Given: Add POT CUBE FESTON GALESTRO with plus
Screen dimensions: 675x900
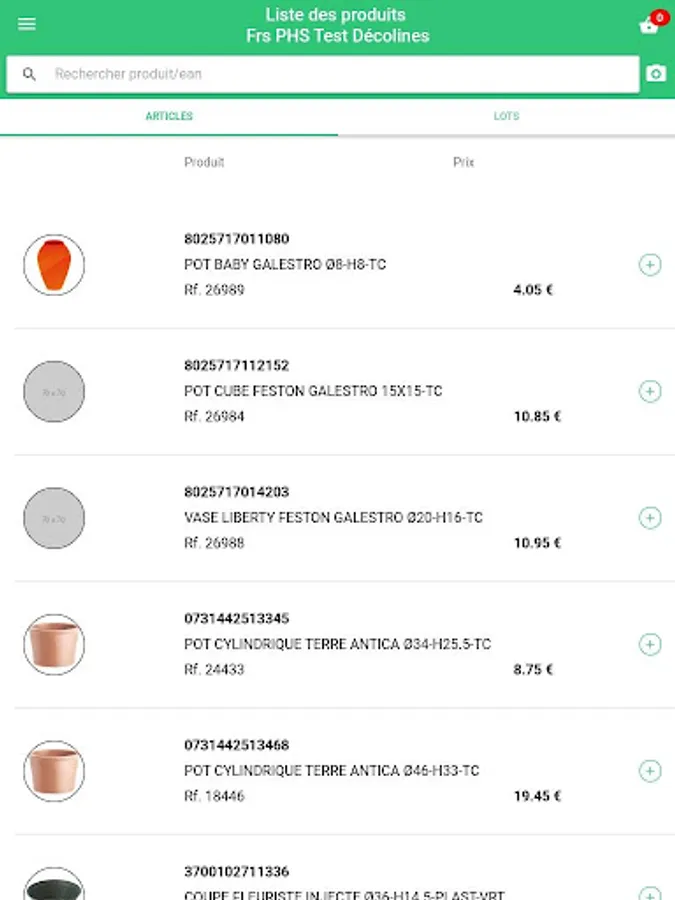Looking at the screenshot, I should pos(650,391).
